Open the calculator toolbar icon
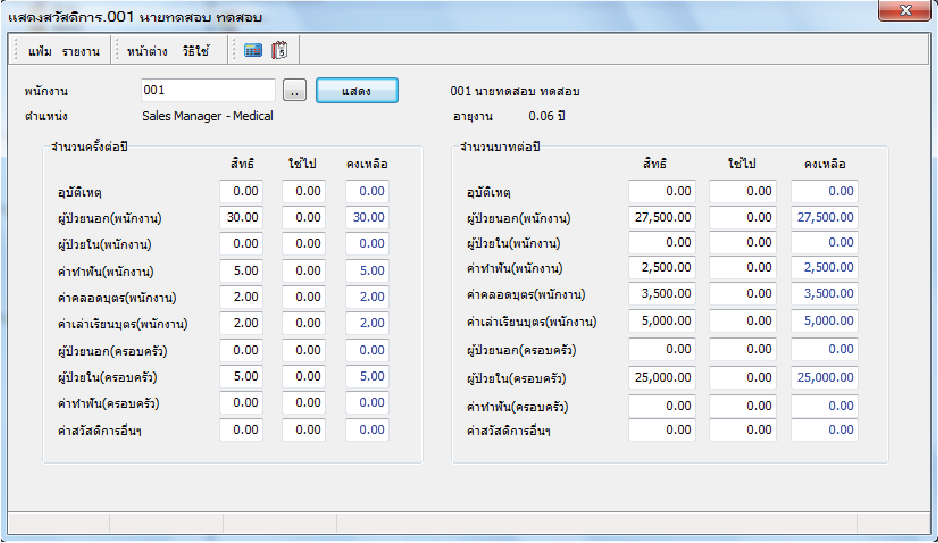The width and height of the screenshot is (938, 543). coord(253,51)
